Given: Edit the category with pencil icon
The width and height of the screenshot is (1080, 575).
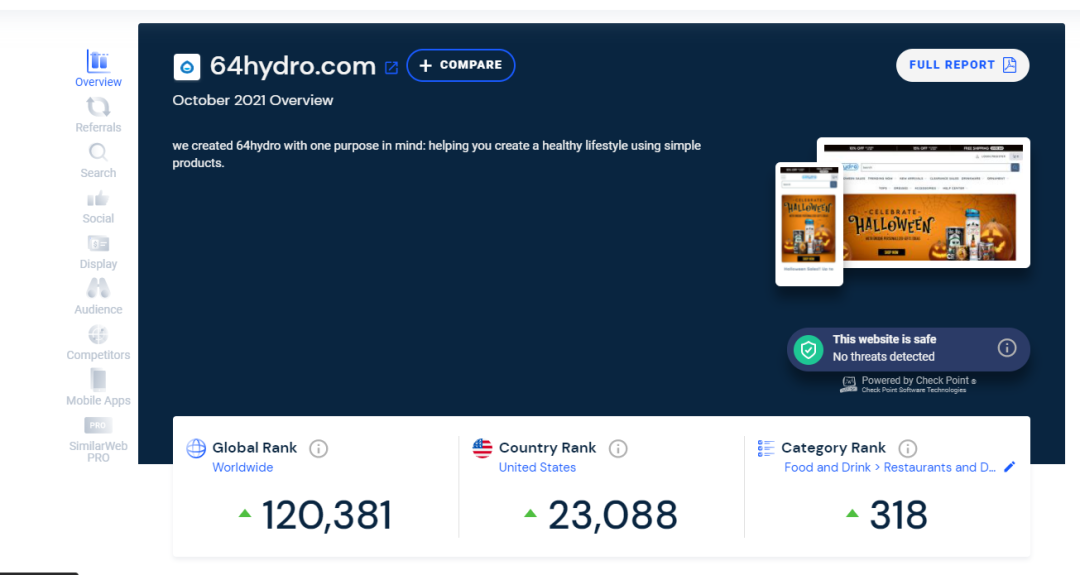Looking at the screenshot, I should click(1009, 467).
